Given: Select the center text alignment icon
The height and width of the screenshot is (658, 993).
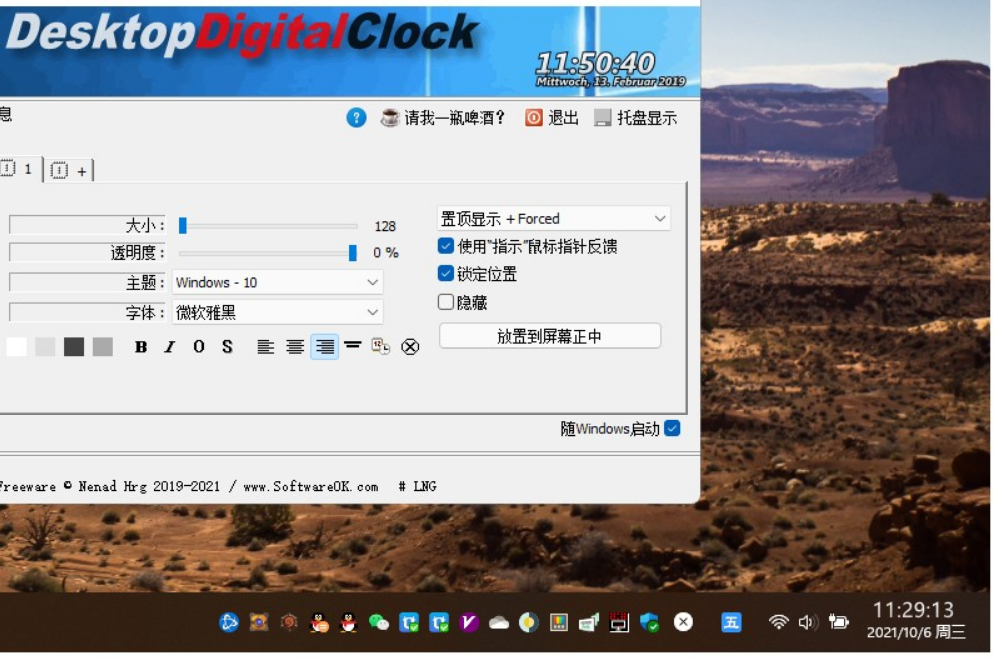Looking at the screenshot, I should coord(294,347).
